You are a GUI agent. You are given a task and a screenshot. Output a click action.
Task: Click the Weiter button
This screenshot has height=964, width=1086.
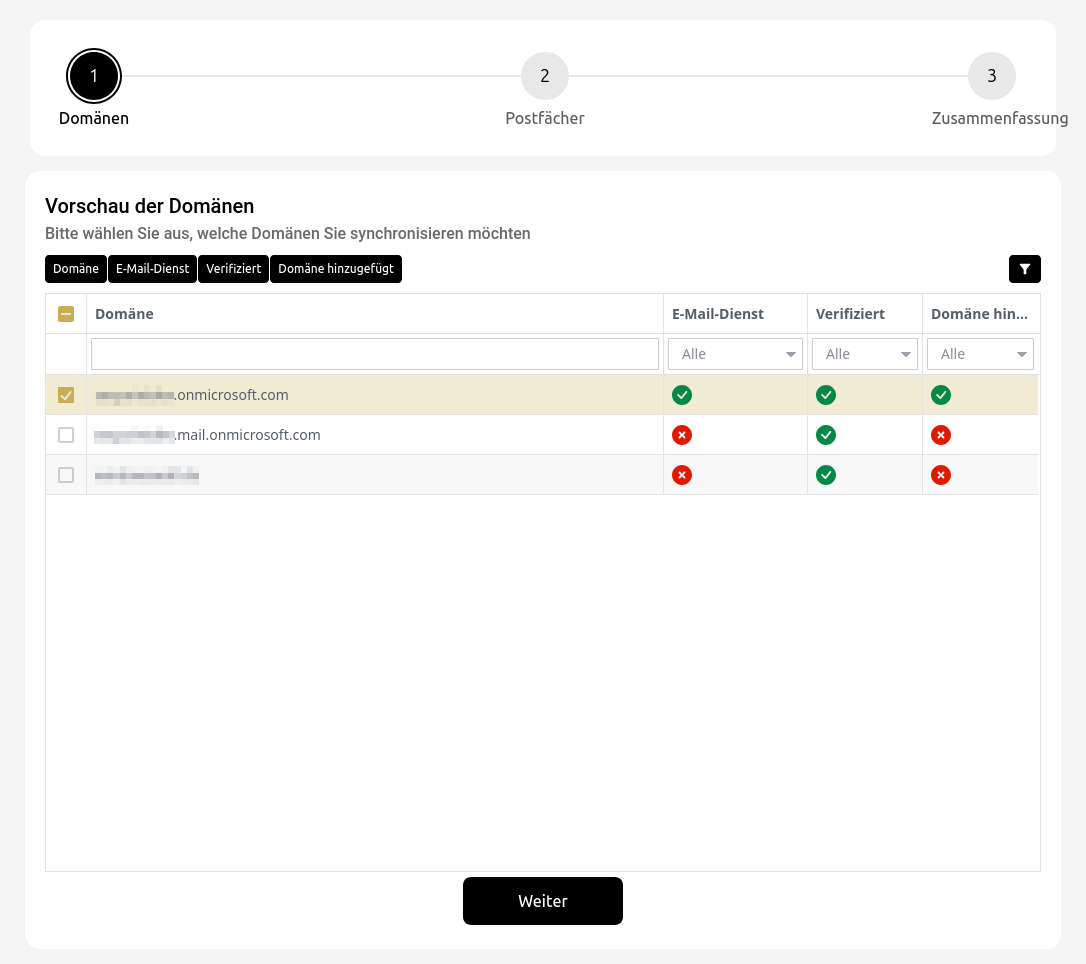pyautogui.click(x=543, y=901)
